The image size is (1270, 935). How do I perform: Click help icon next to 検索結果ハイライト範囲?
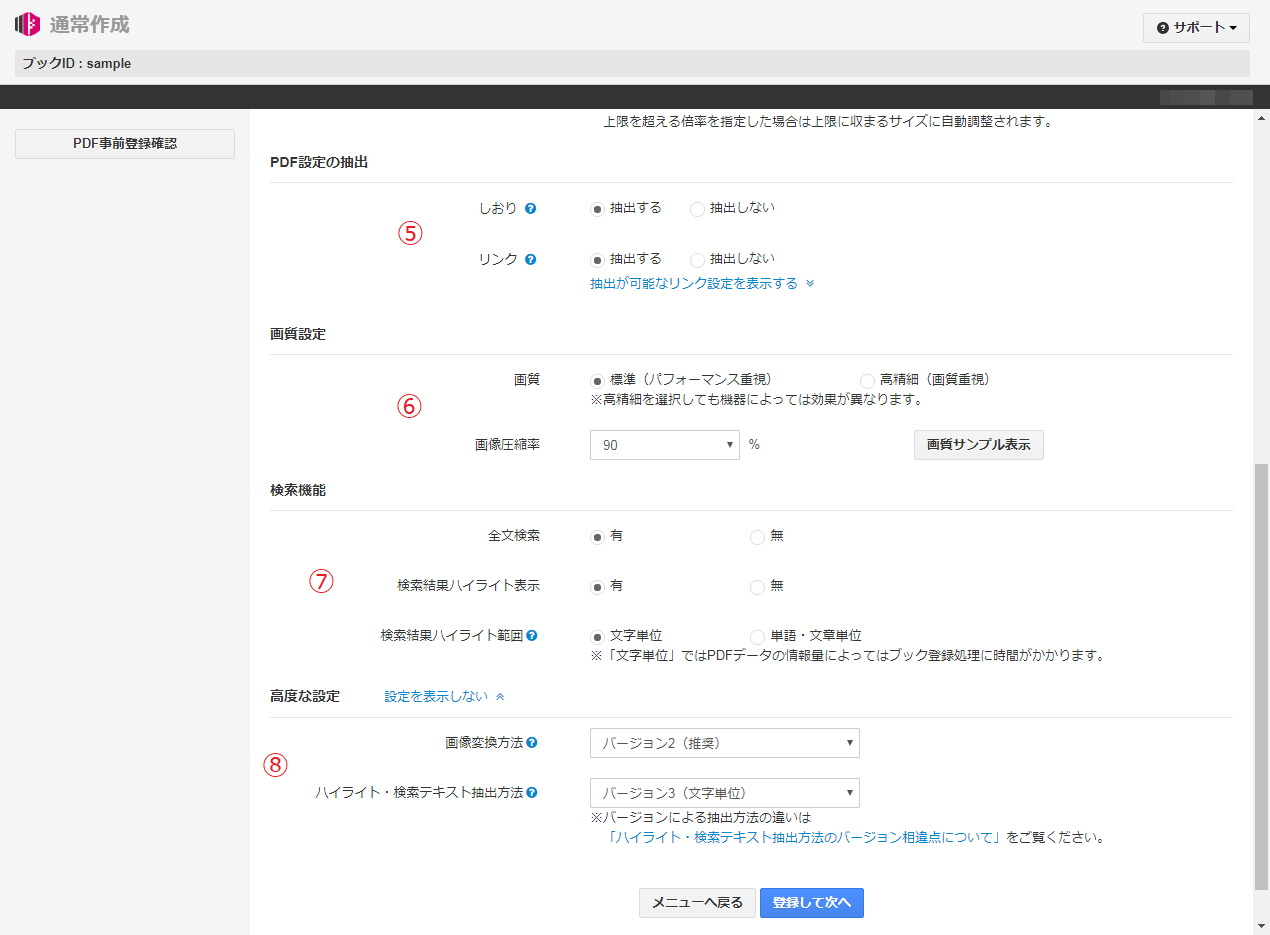coord(532,636)
